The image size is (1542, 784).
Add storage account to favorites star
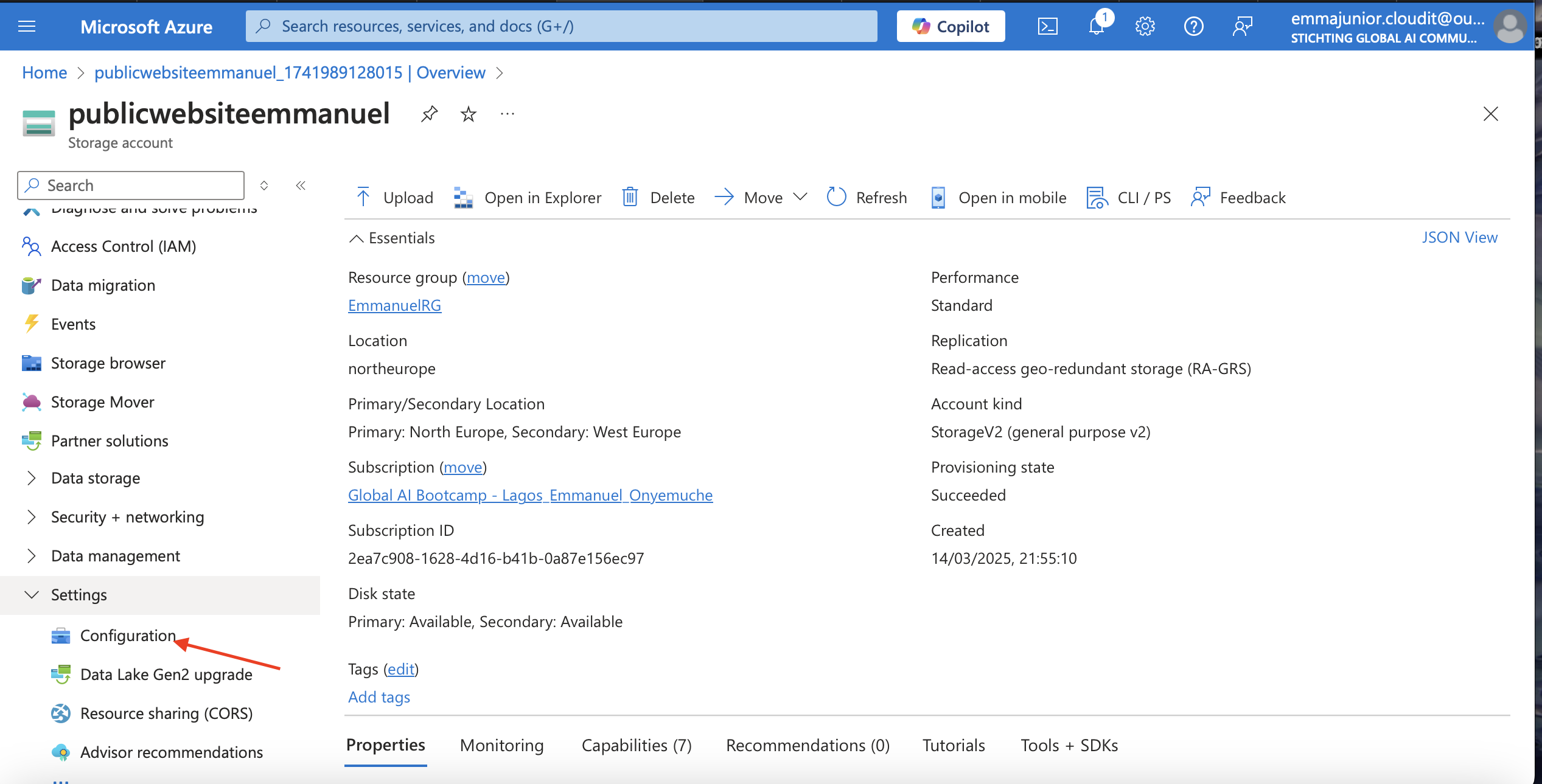(x=469, y=114)
